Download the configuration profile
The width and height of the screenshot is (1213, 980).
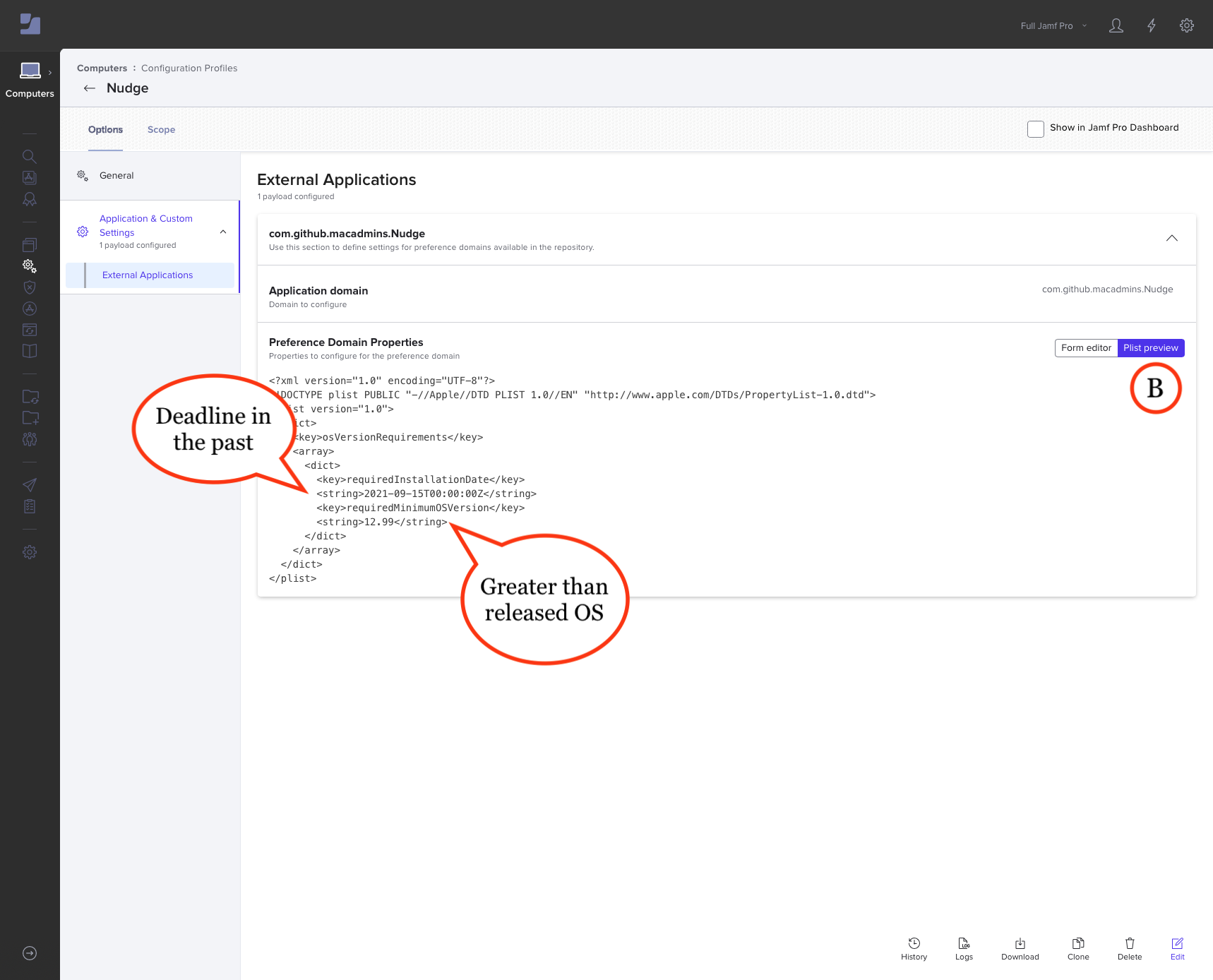[x=1020, y=949]
